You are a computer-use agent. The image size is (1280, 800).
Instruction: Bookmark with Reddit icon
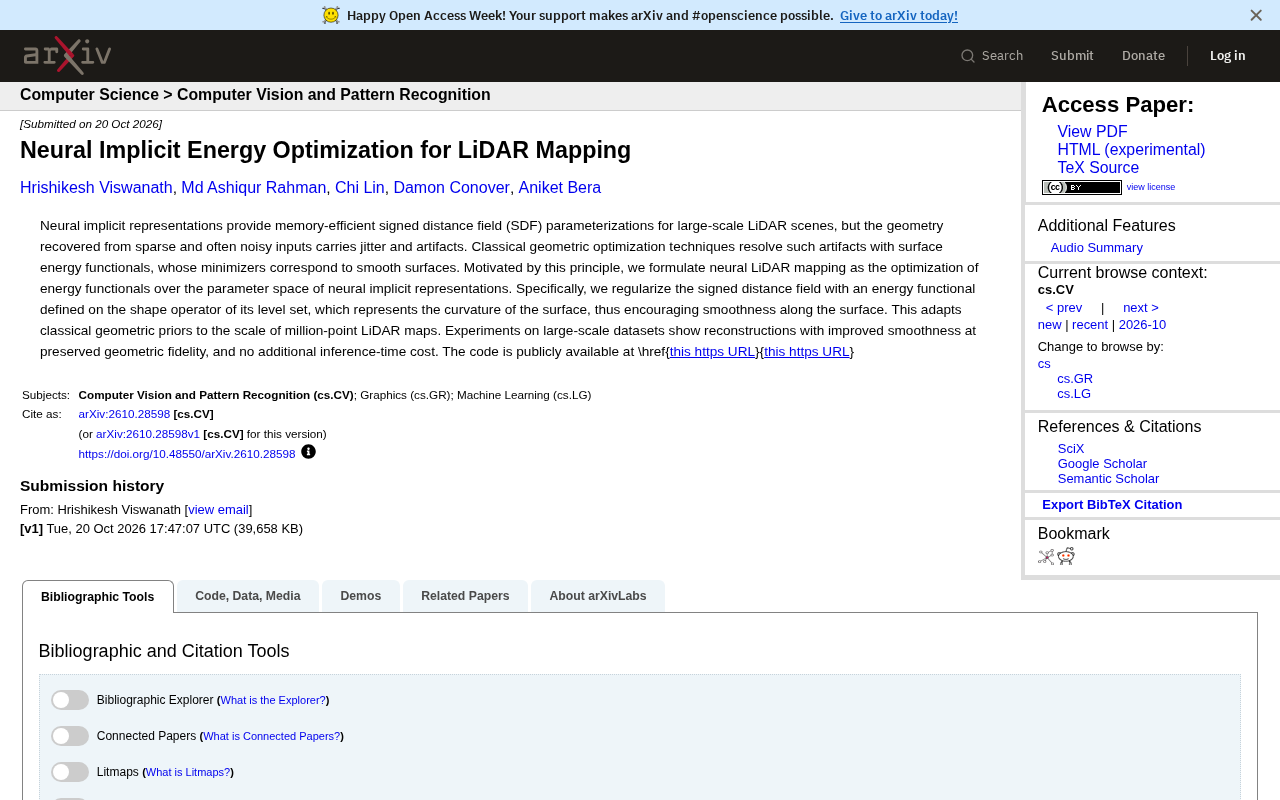[x=1066, y=556]
